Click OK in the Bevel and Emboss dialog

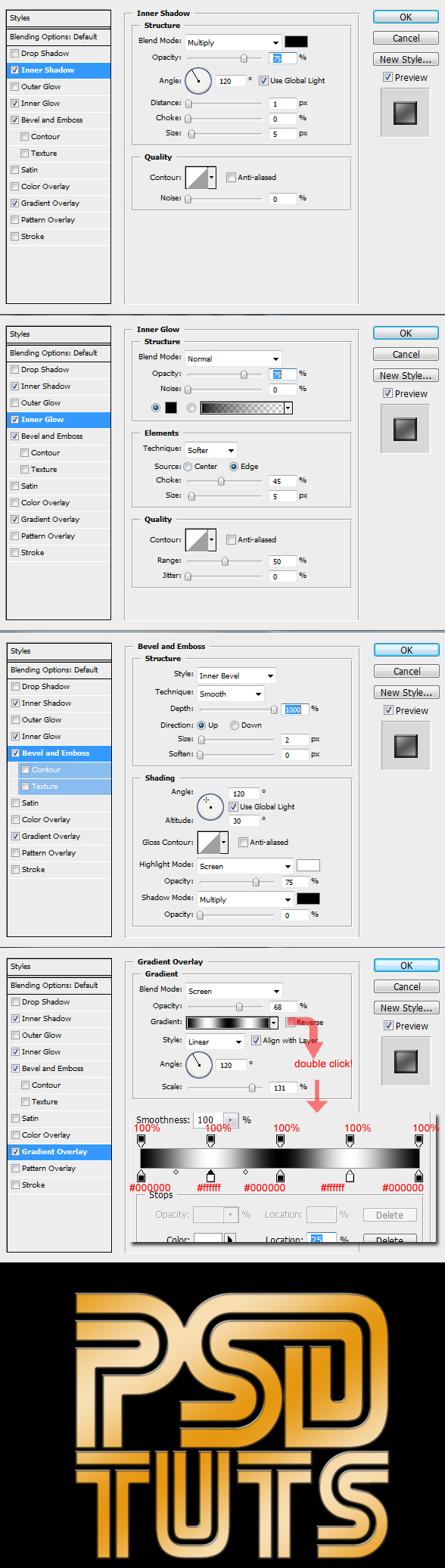(406, 650)
